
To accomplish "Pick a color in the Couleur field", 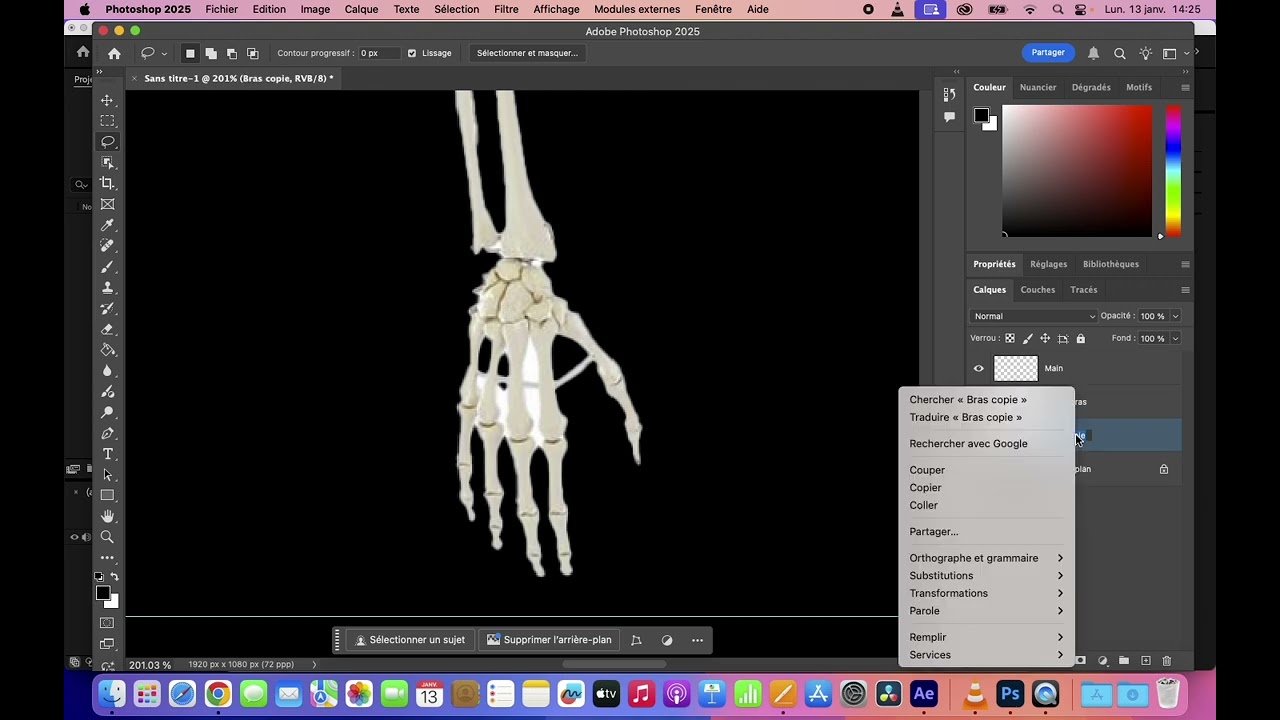I will point(1076,171).
